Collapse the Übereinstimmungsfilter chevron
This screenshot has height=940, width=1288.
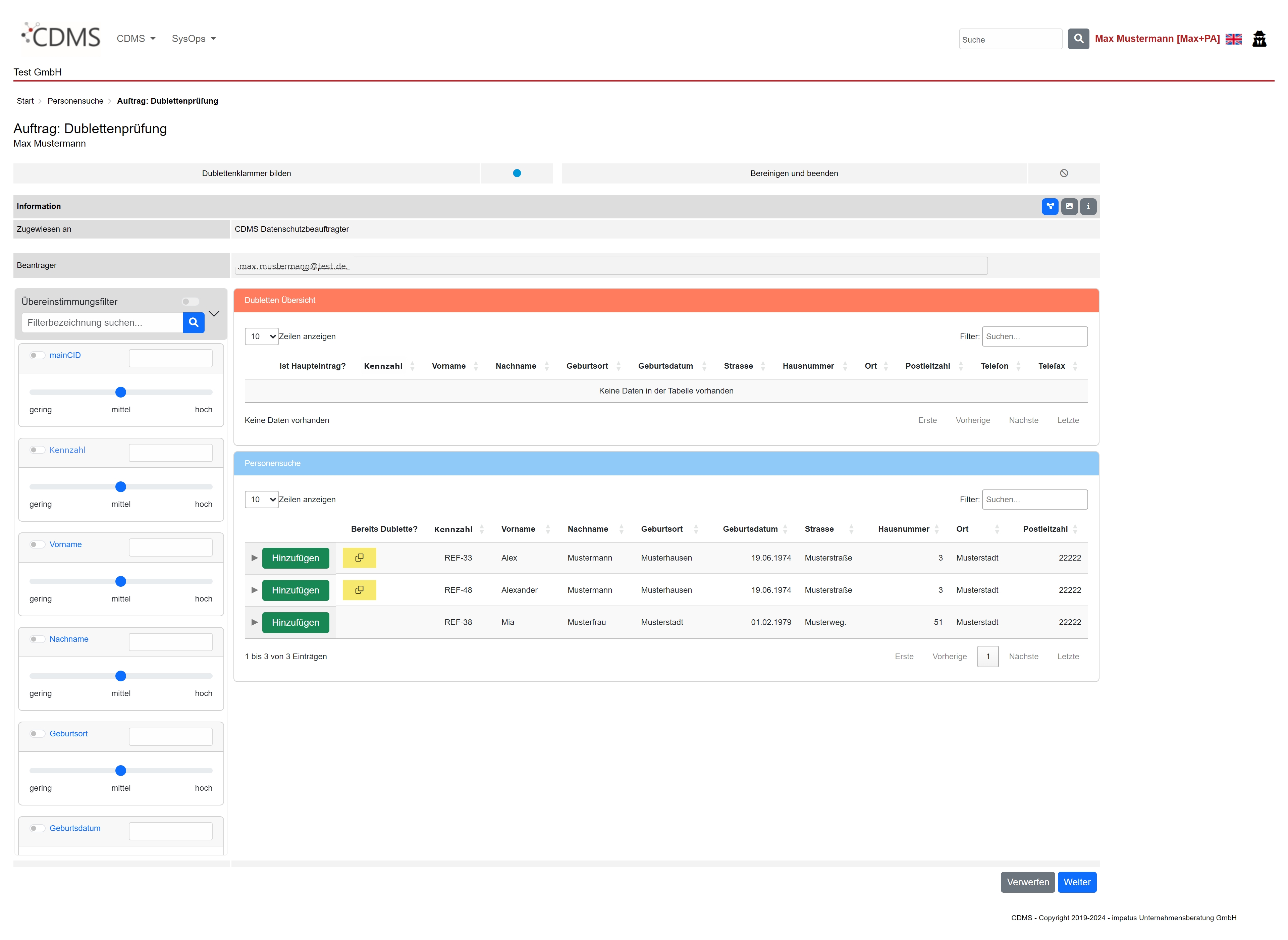pos(214,314)
